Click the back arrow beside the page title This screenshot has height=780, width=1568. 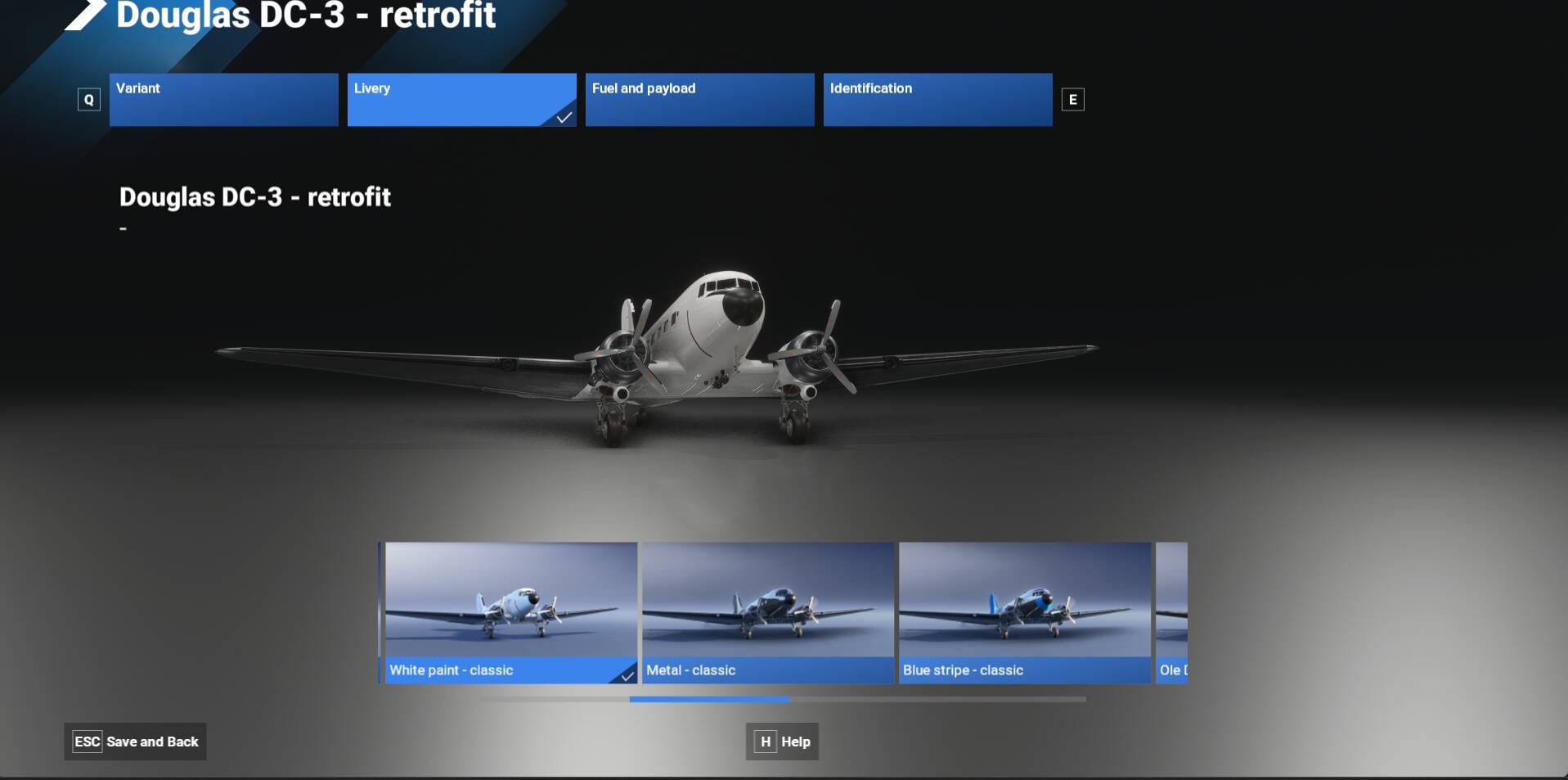click(x=85, y=14)
